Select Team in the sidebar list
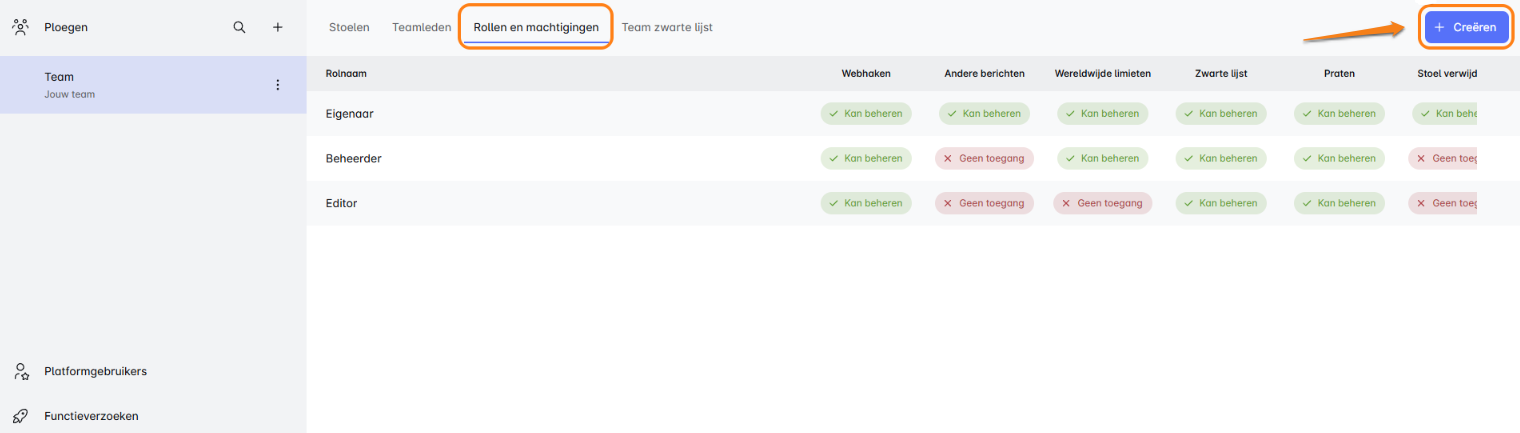1520x433 pixels. coord(59,77)
